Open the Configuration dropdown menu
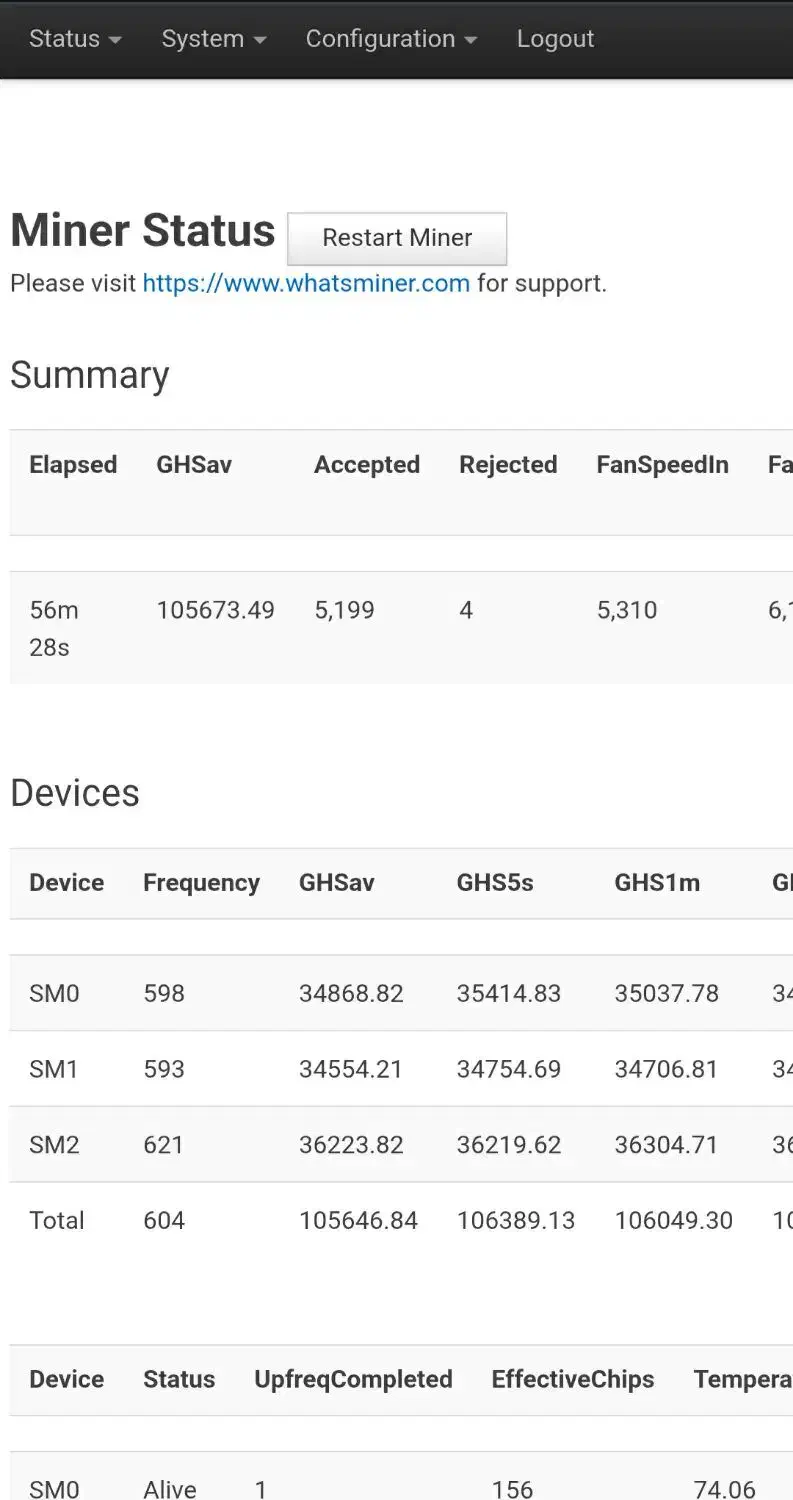The height and width of the screenshot is (1500, 793). click(x=391, y=39)
